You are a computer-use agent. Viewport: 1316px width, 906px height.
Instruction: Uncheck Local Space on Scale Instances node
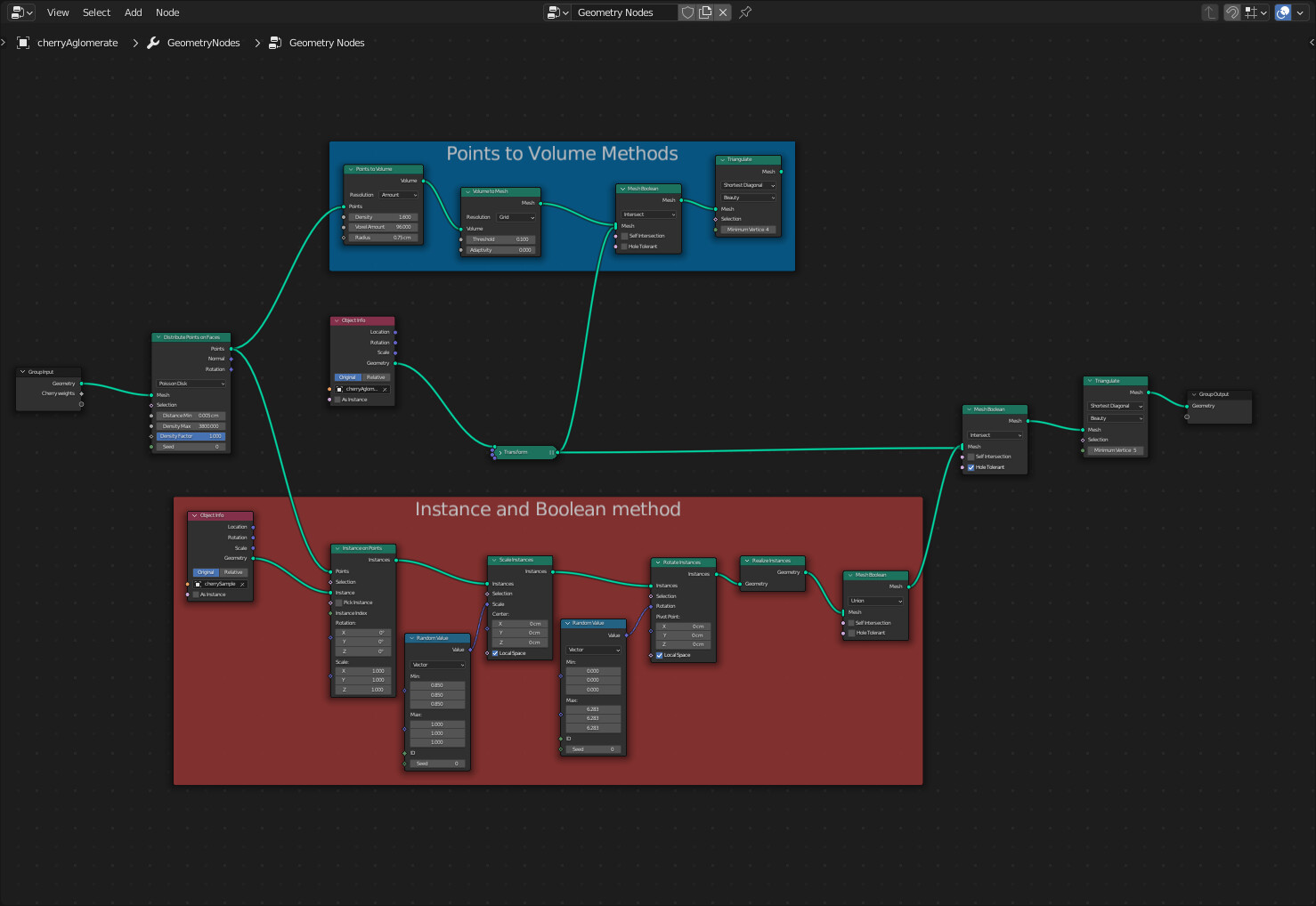tap(495, 653)
